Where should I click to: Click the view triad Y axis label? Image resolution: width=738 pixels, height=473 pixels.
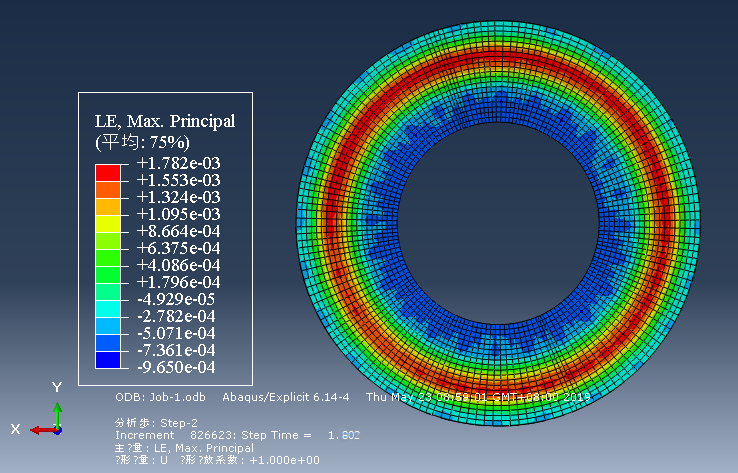coord(57,387)
